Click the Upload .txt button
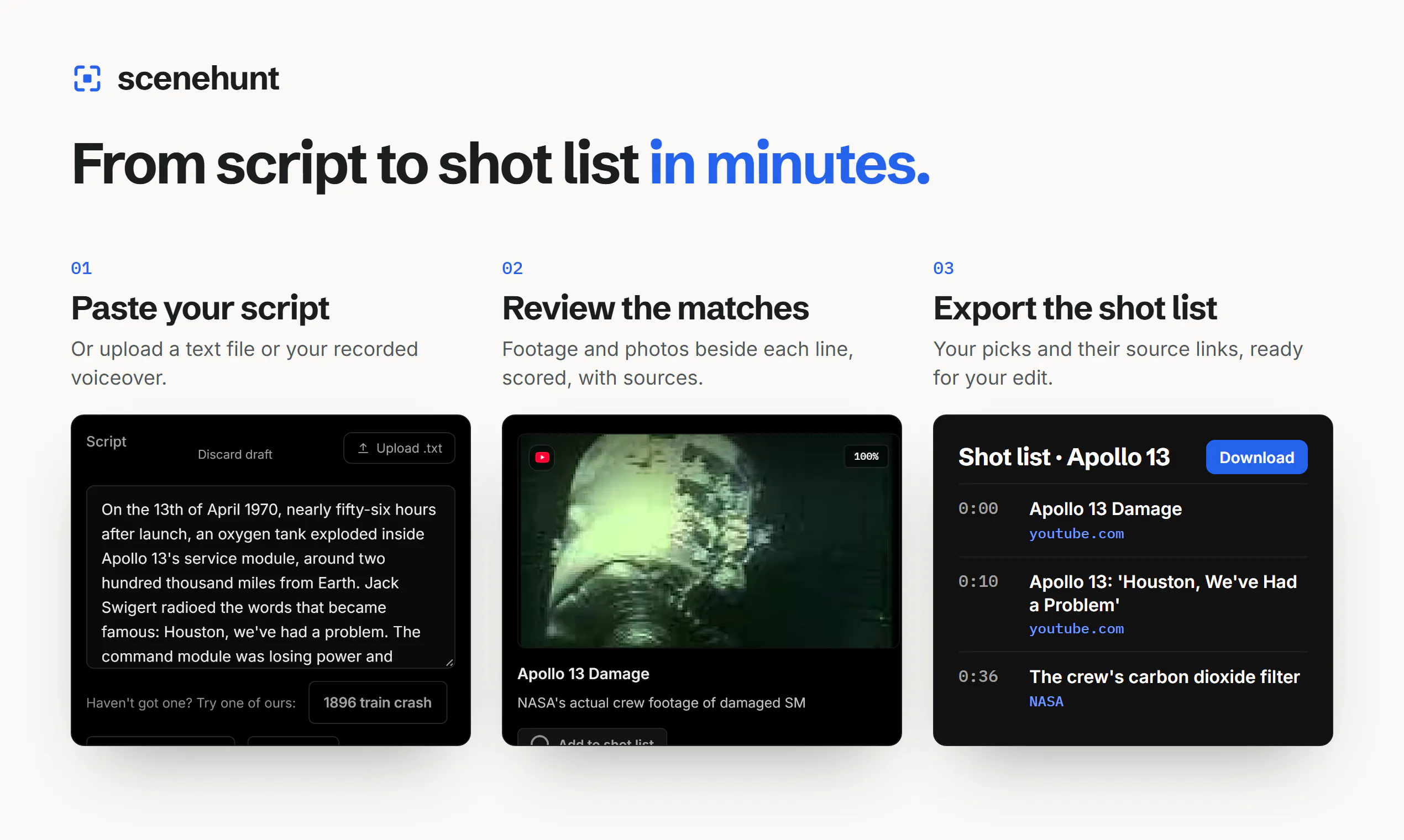The height and width of the screenshot is (840, 1404). (x=399, y=448)
